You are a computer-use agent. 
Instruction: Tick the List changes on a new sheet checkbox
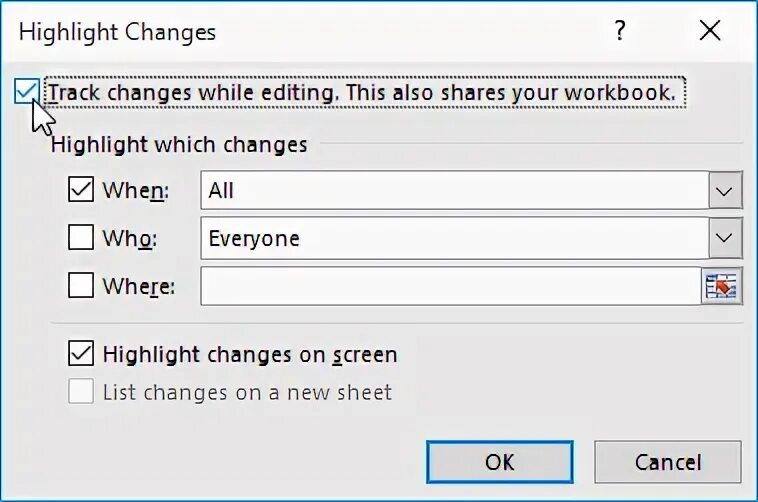point(81,391)
